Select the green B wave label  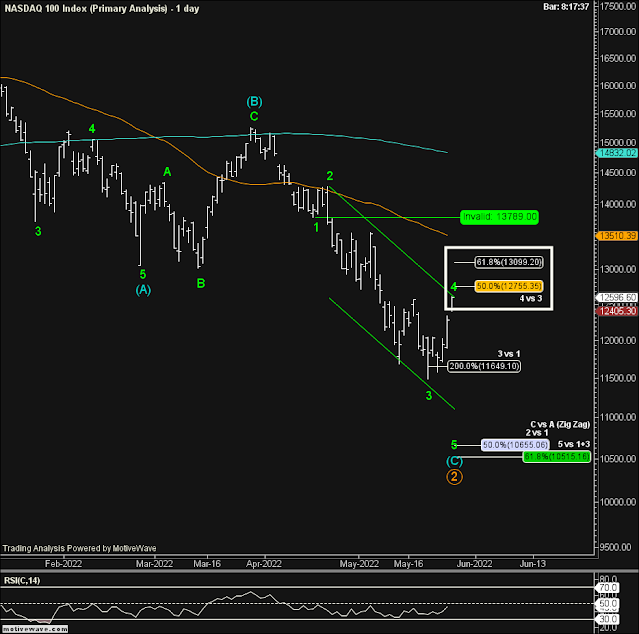pos(201,283)
